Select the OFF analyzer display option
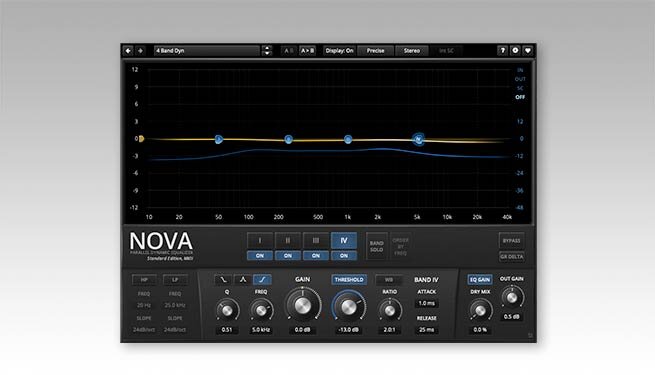The image size is (655, 375). (x=520, y=97)
